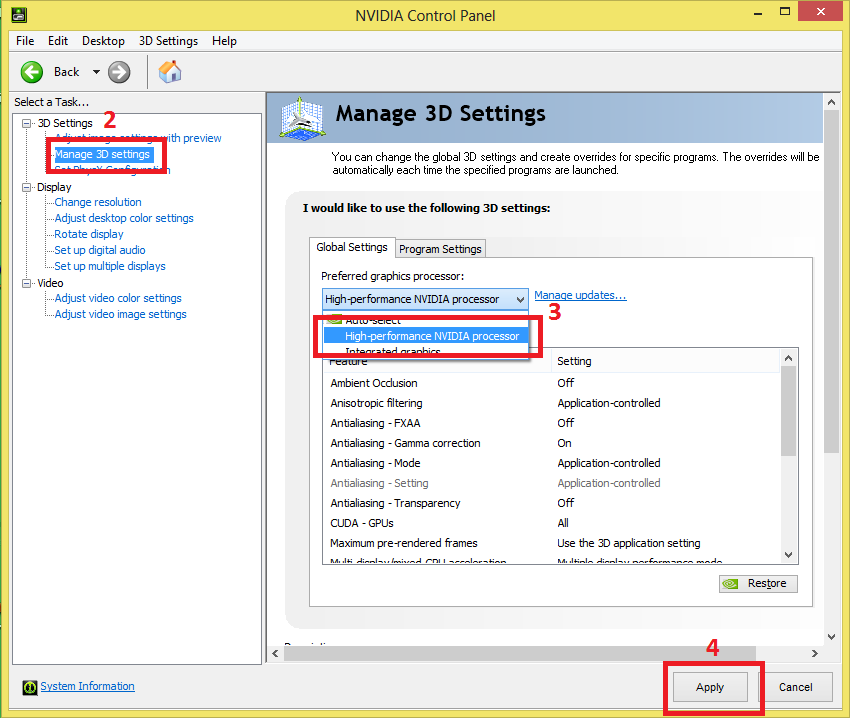Image resolution: width=850 pixels, height=718 pixels.
Task: Collapse the 3D Settings tree node
Action: [26, 123]
